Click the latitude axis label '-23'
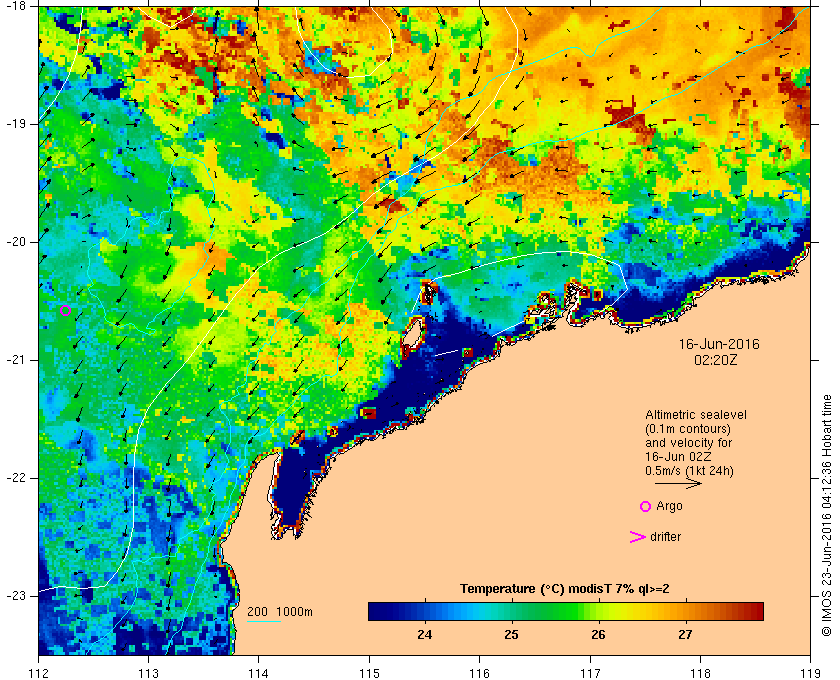This screenshot has height=680, width=840. point(15,595)
